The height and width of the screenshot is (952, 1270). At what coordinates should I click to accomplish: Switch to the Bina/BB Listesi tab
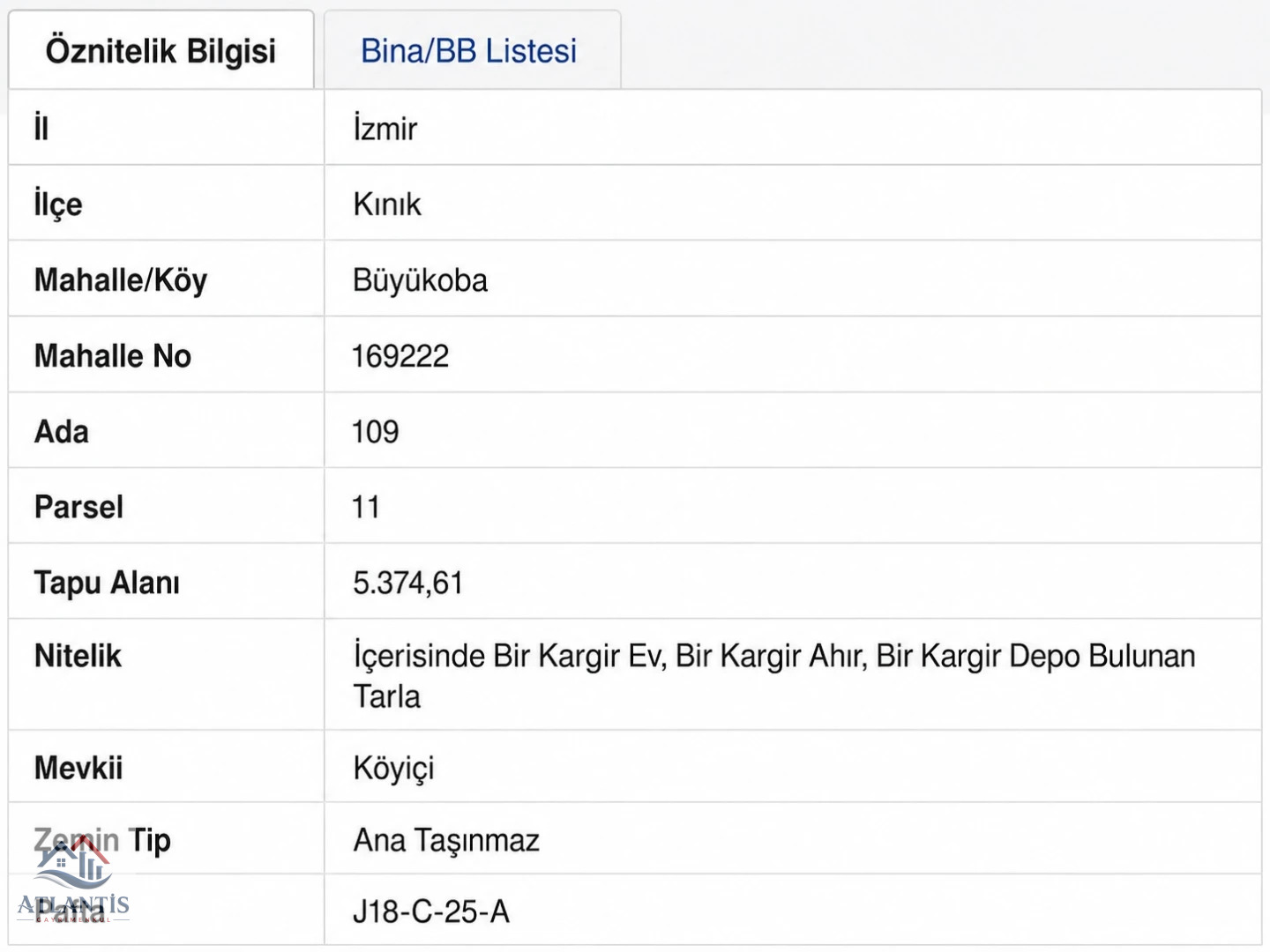469,51
